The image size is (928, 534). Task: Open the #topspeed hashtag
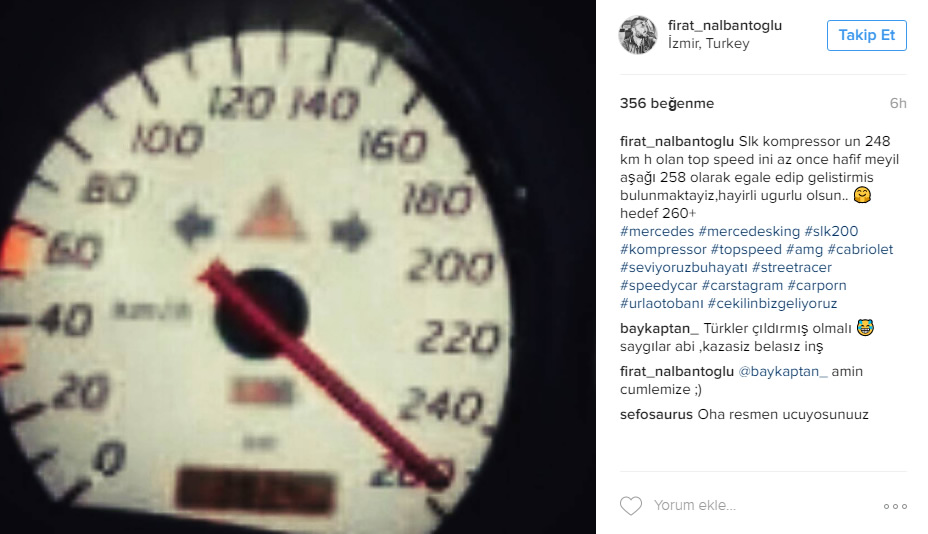(x=746, y=249)
